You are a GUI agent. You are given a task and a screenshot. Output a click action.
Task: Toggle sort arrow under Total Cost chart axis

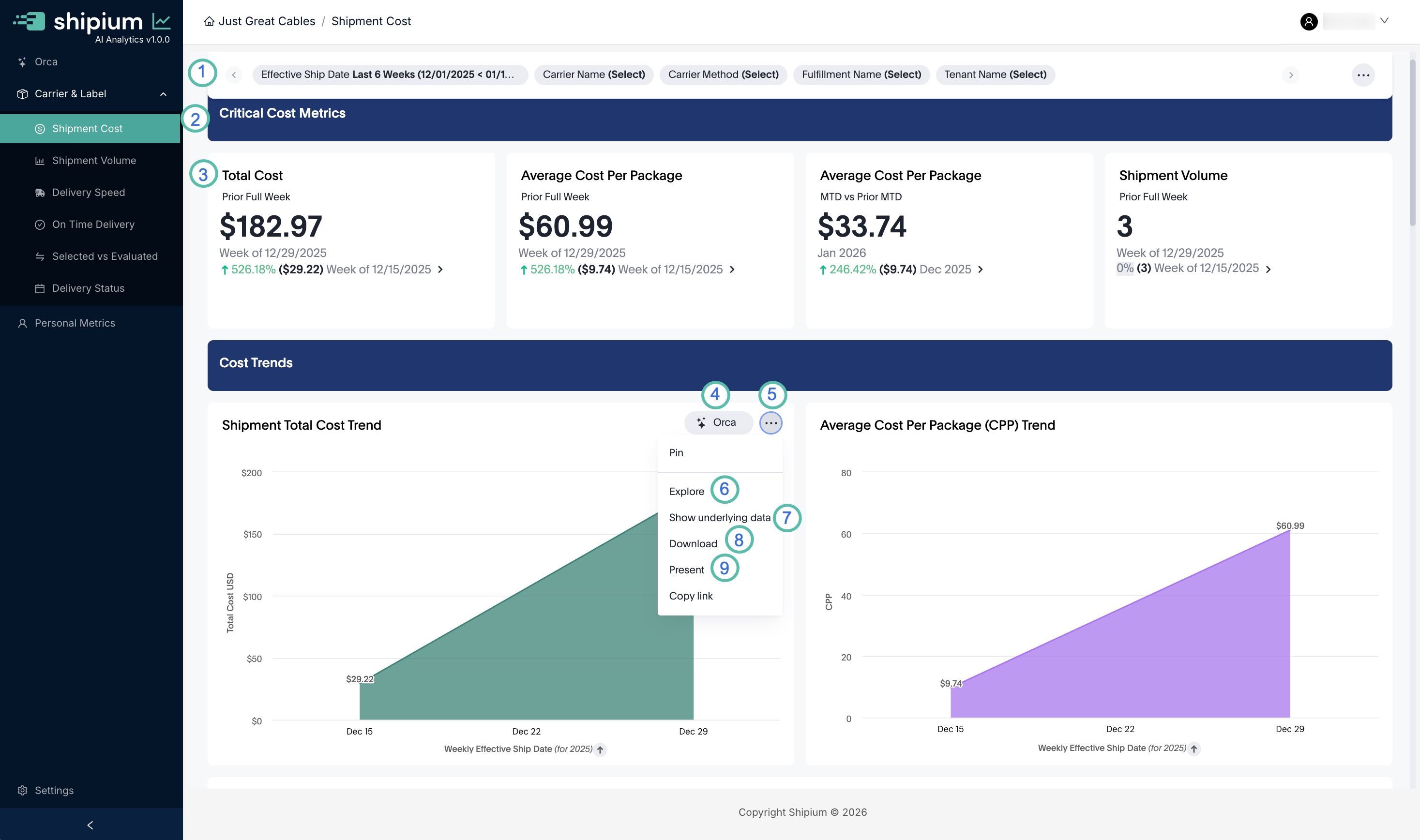click(600, 750)
